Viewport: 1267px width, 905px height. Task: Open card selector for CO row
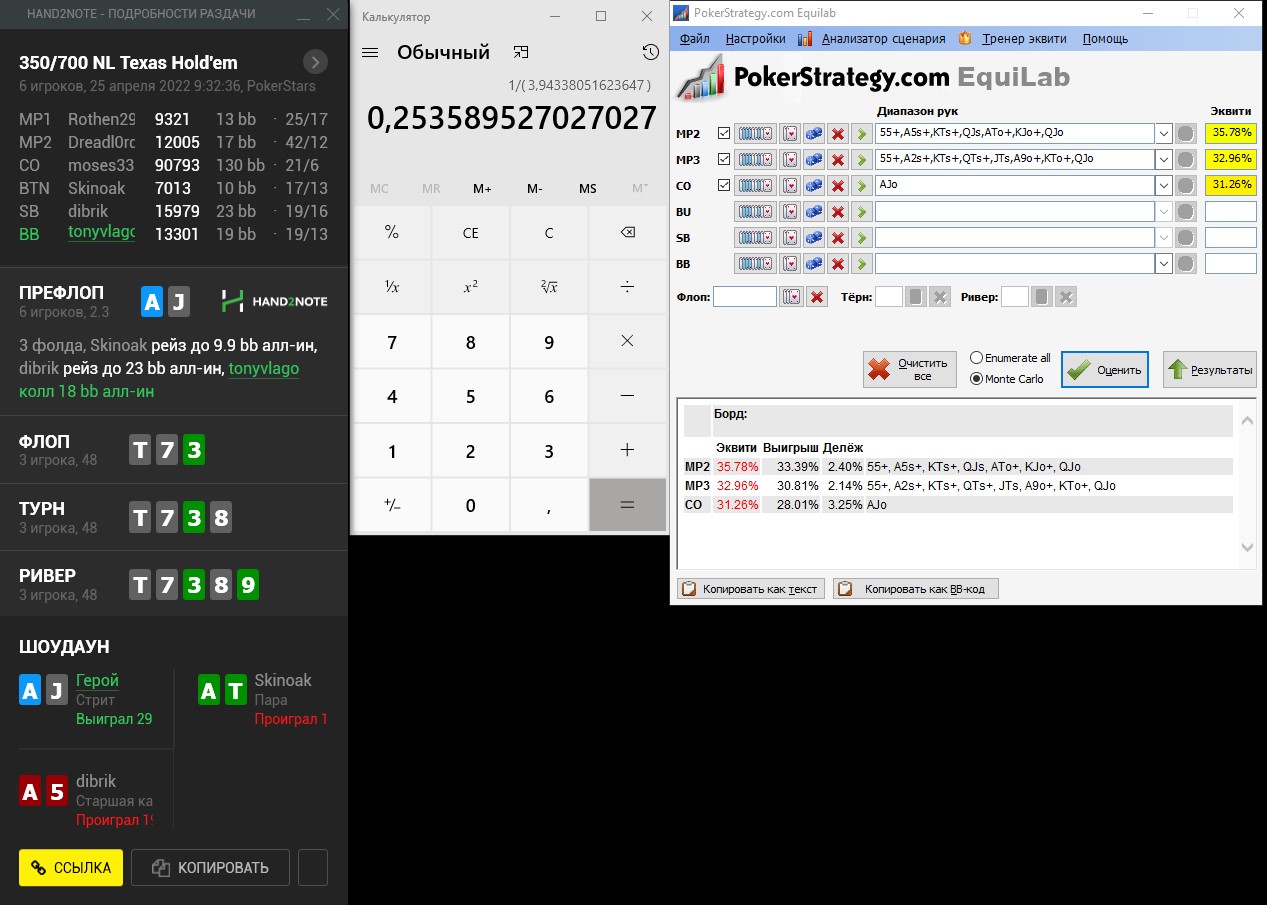(790, 185)
